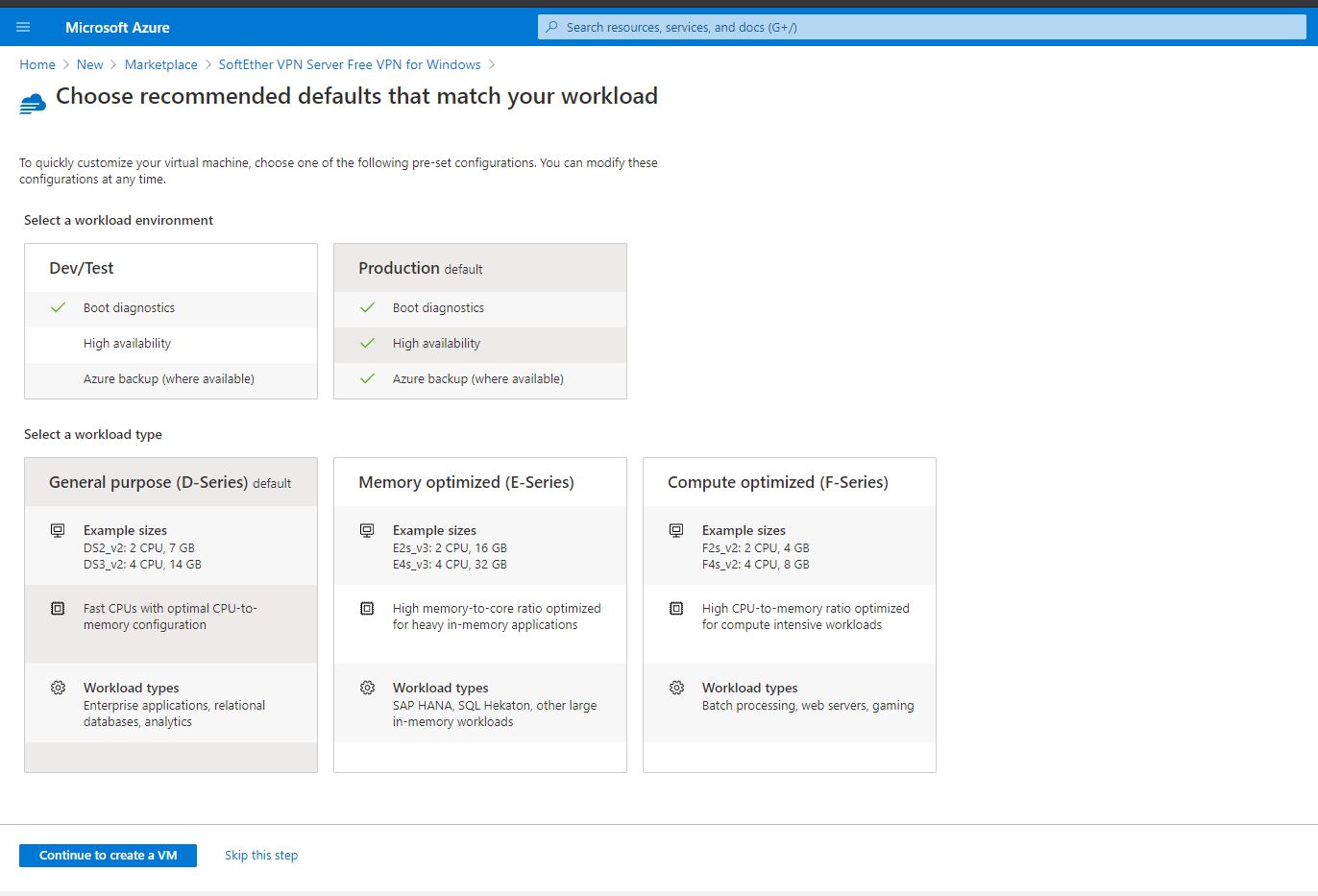Click Dev/Test Azure backup (where available) row
Viewport: 1318px width, 896px height.
point(171,379)
